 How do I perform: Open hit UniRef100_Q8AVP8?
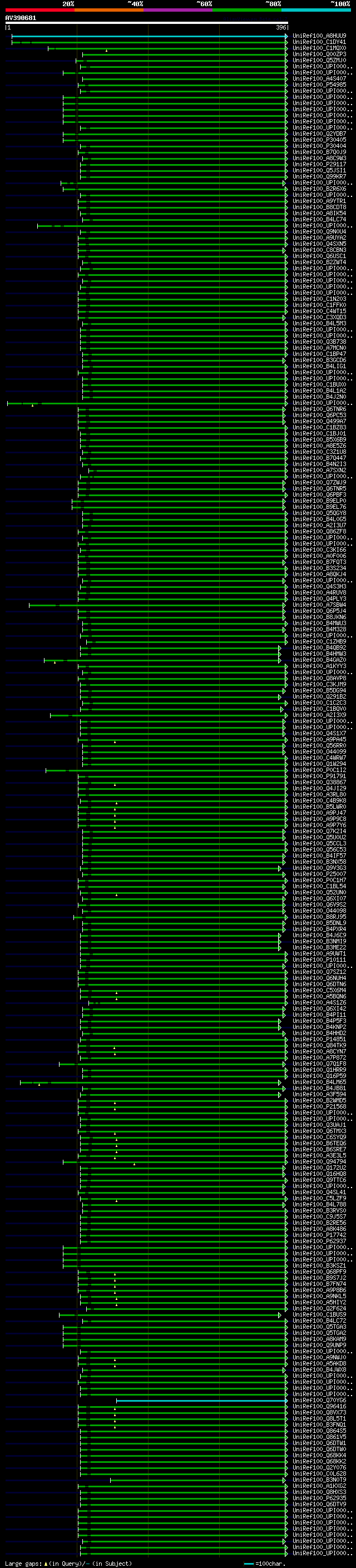[x=319, y=679]
